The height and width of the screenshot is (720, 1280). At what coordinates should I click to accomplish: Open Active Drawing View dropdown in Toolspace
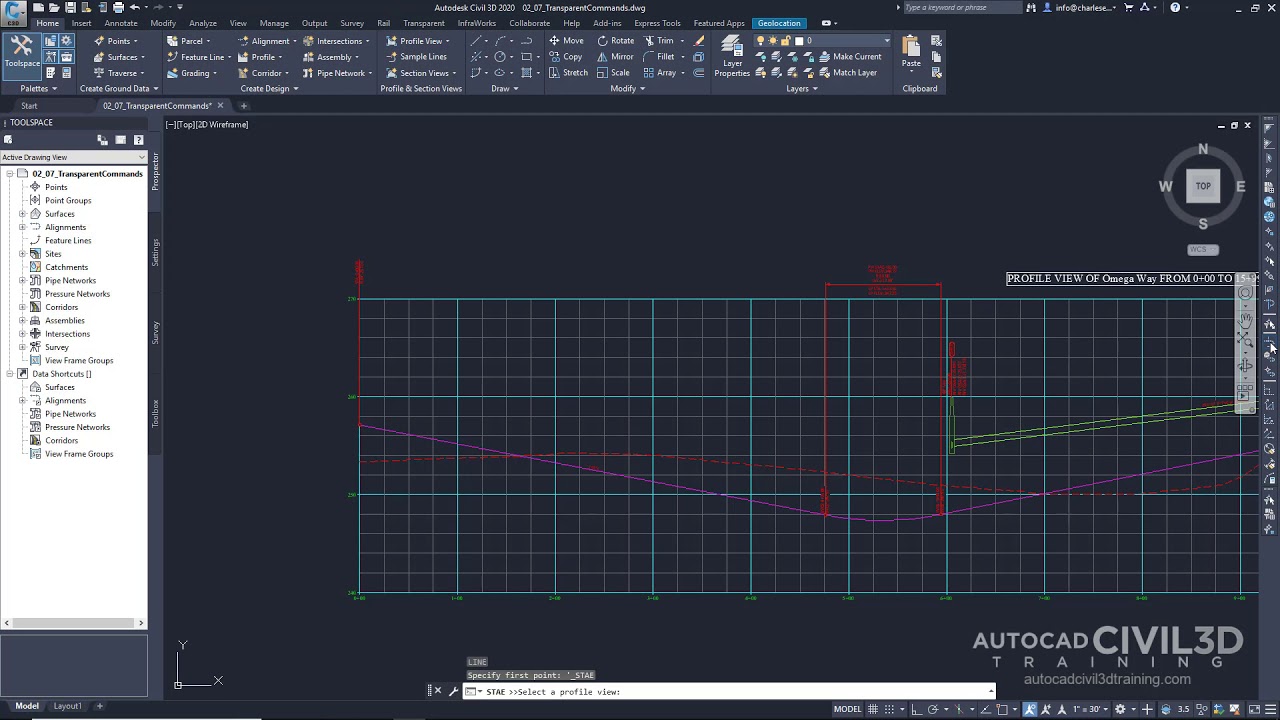73,157
